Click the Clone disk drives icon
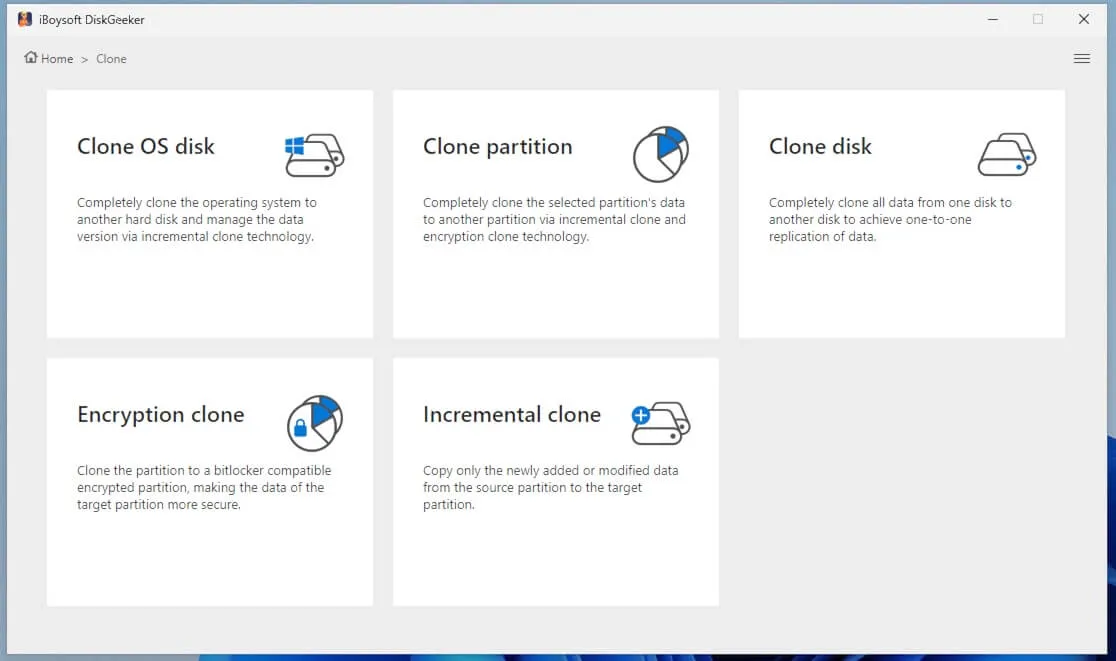Viewport: 1116px width, 661px height. [1006, 154]
